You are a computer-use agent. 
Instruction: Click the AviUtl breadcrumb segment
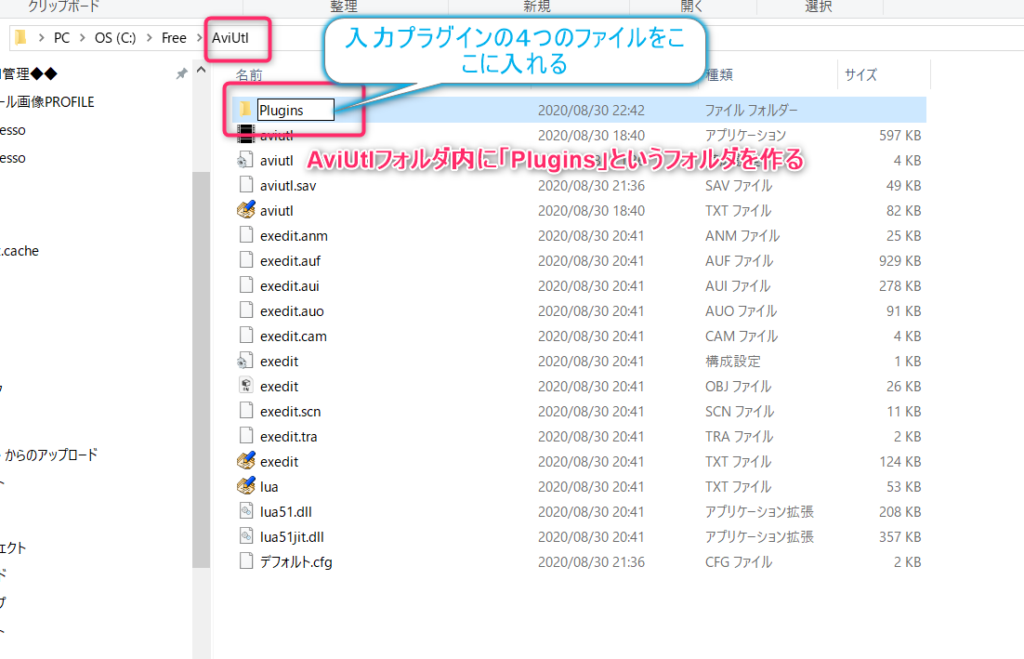coord(231,38)
